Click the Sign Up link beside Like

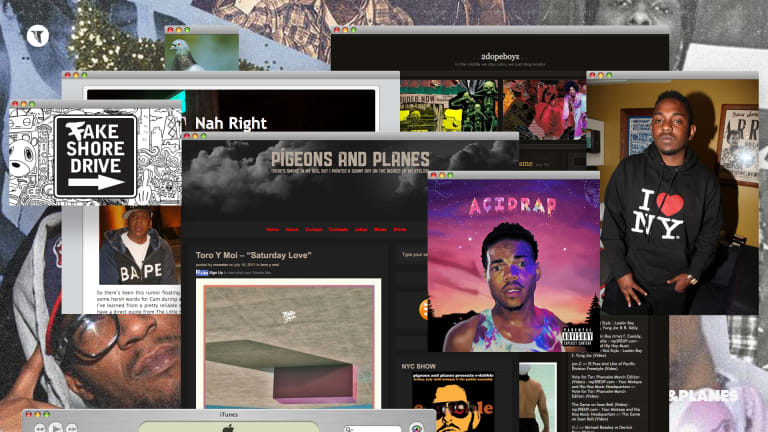click(216, 272)
